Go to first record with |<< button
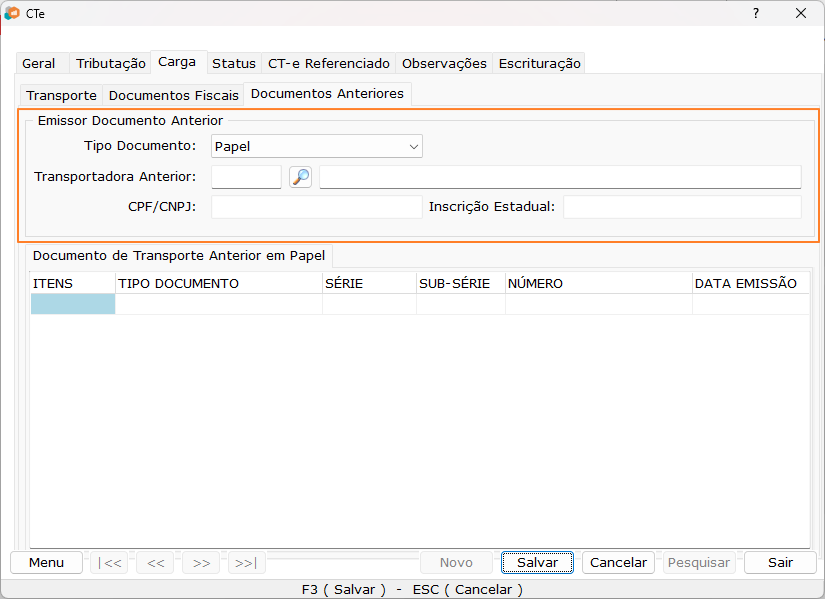Image resolution: width=825 pixels, height=599 pixels. click(x=109, y=563)
